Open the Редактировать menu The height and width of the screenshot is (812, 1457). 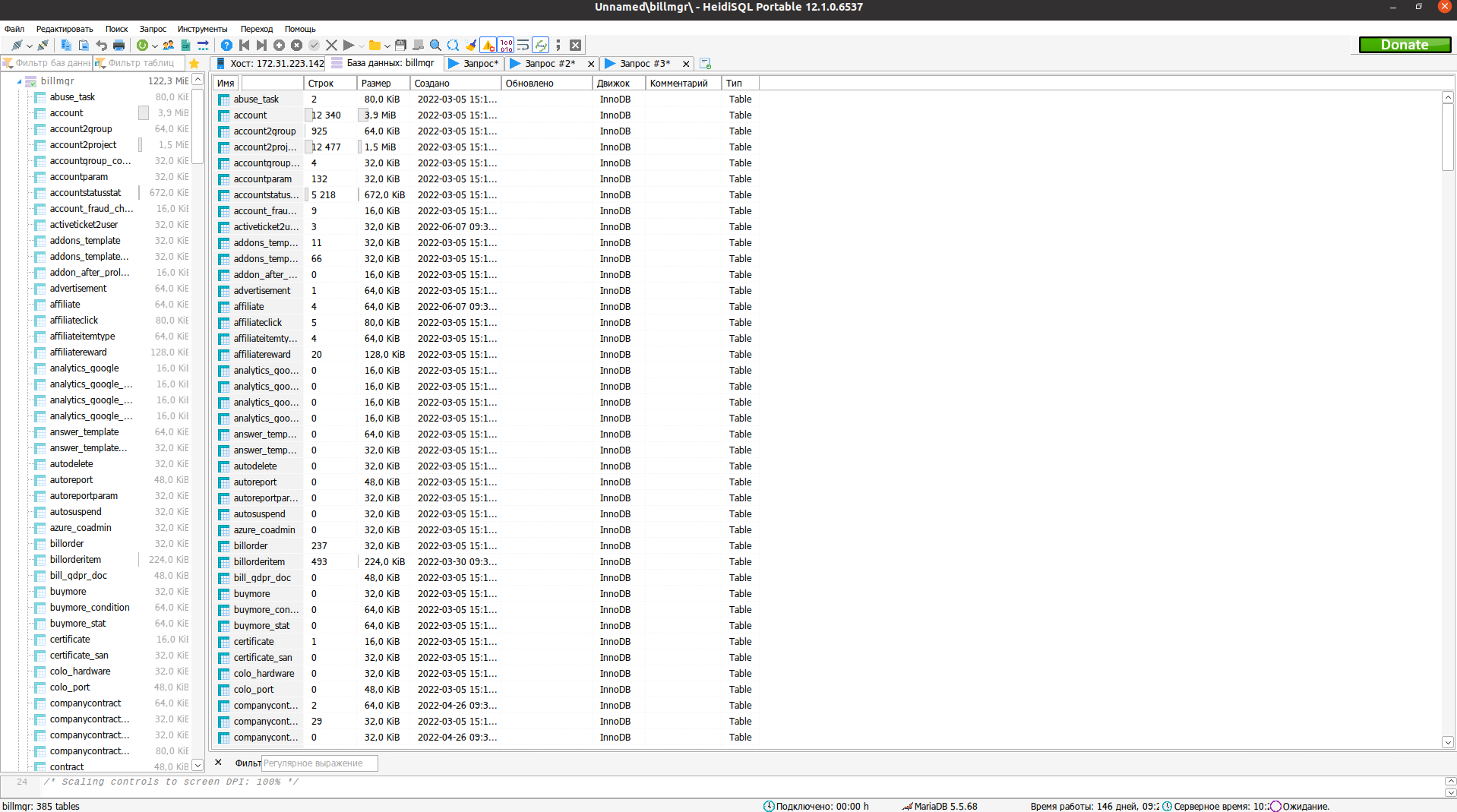(65, 29)
